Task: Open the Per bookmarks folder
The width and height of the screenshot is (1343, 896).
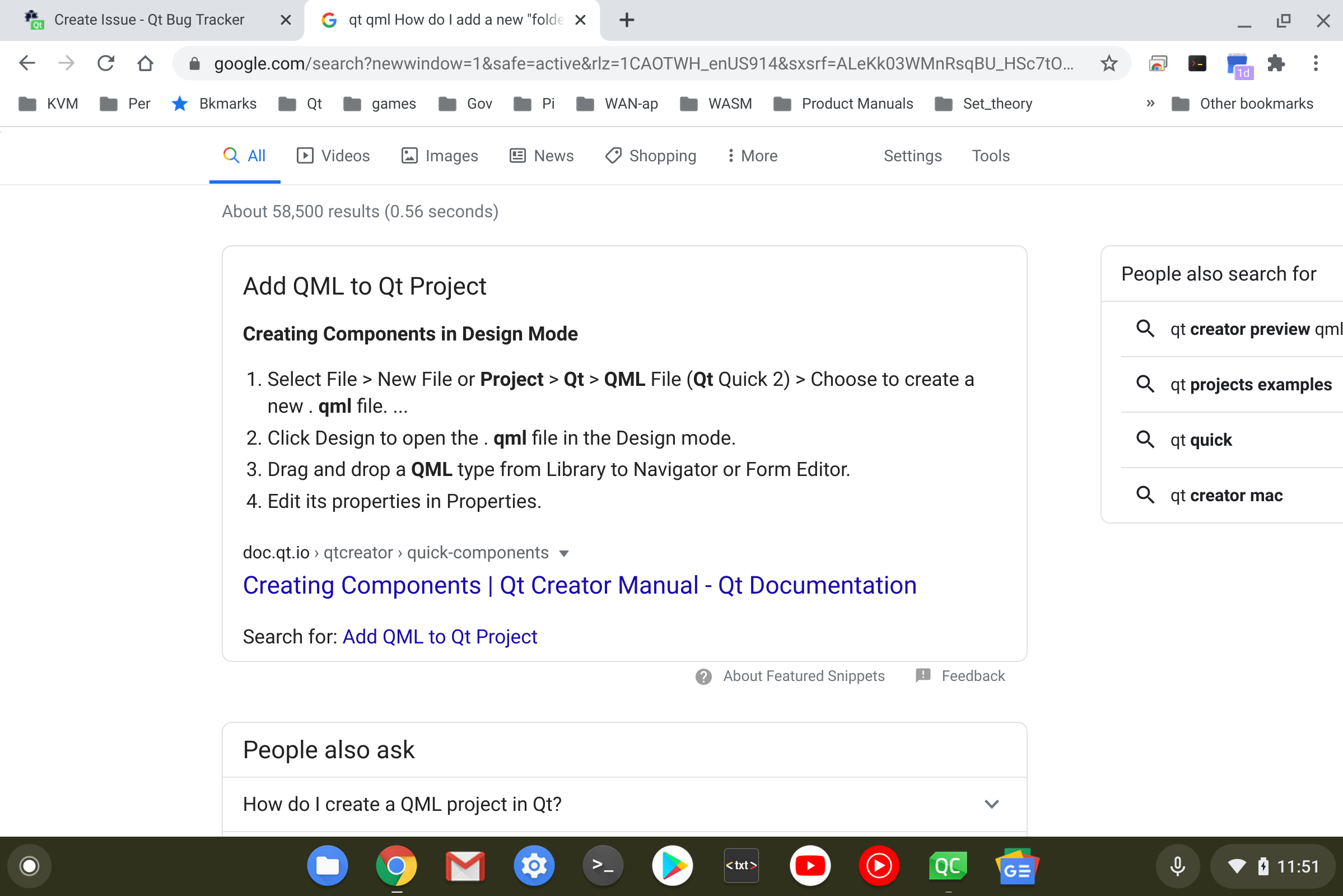Action: (124, 104)
